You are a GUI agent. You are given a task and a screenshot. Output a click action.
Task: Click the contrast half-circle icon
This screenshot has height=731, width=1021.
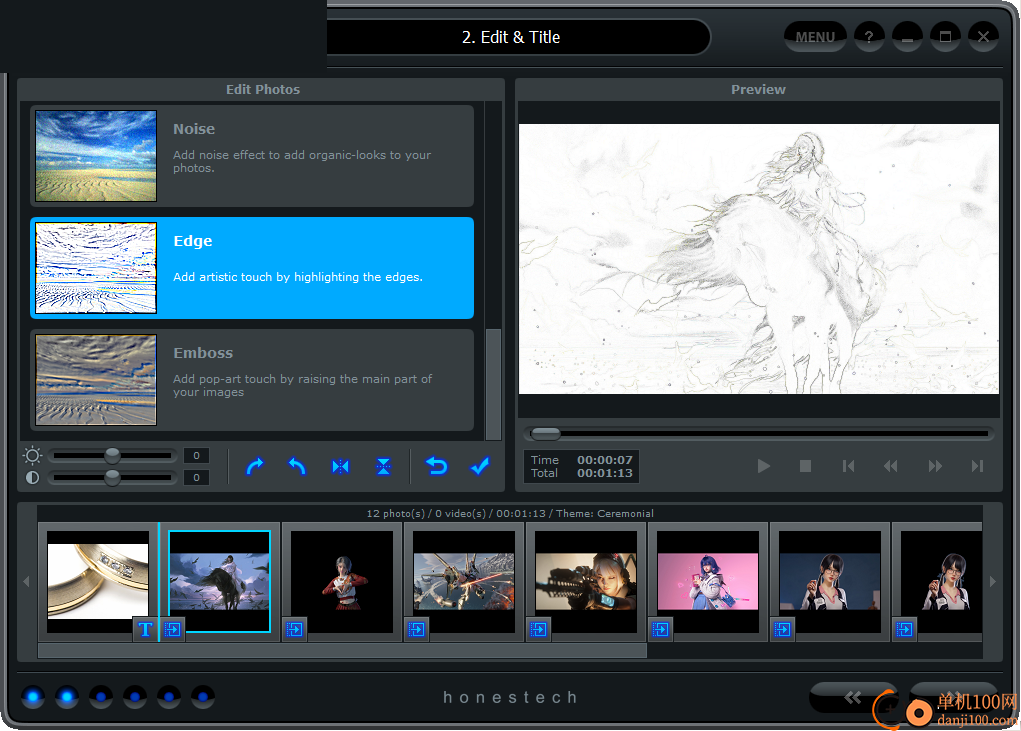point(32,478)
